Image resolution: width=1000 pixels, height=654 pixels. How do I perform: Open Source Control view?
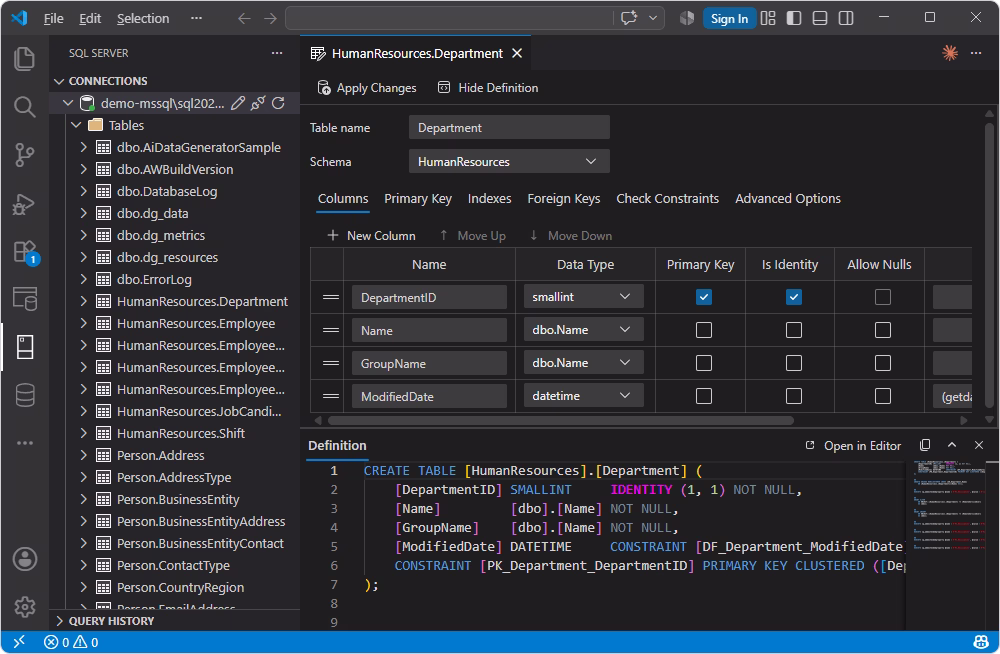tap(24, 154)
